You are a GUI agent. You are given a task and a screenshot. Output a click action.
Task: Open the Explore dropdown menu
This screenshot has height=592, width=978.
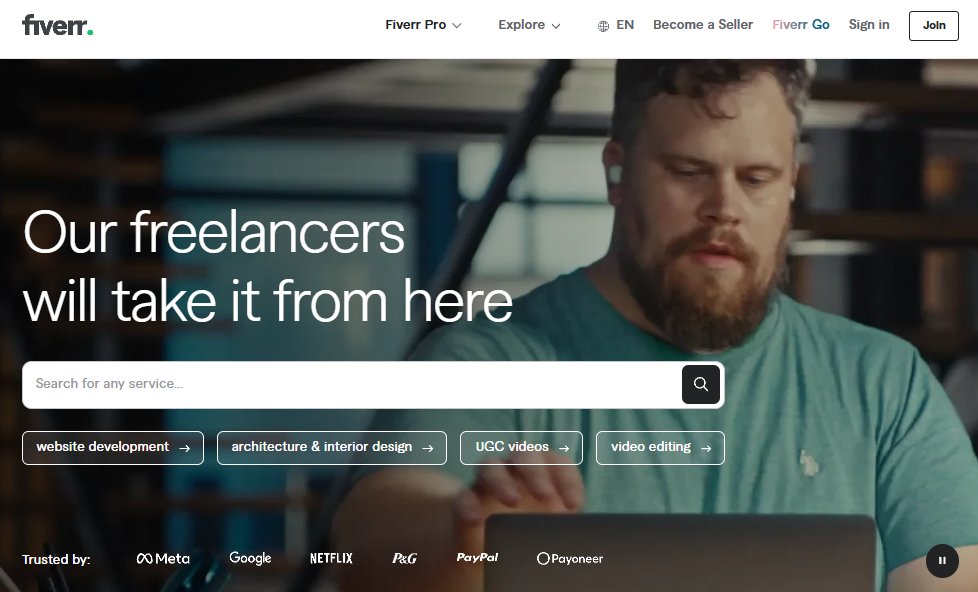click(529, 25)
